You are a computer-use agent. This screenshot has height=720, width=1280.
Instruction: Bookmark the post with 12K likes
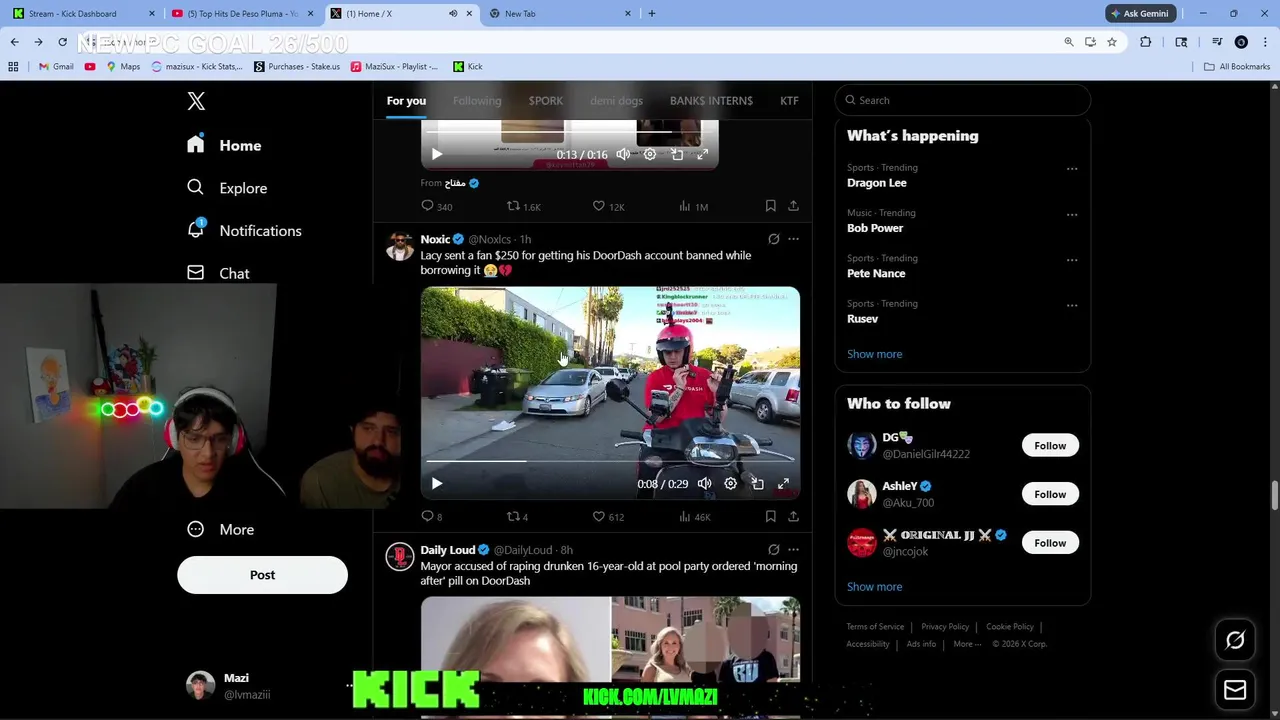(x=770, y=206)
